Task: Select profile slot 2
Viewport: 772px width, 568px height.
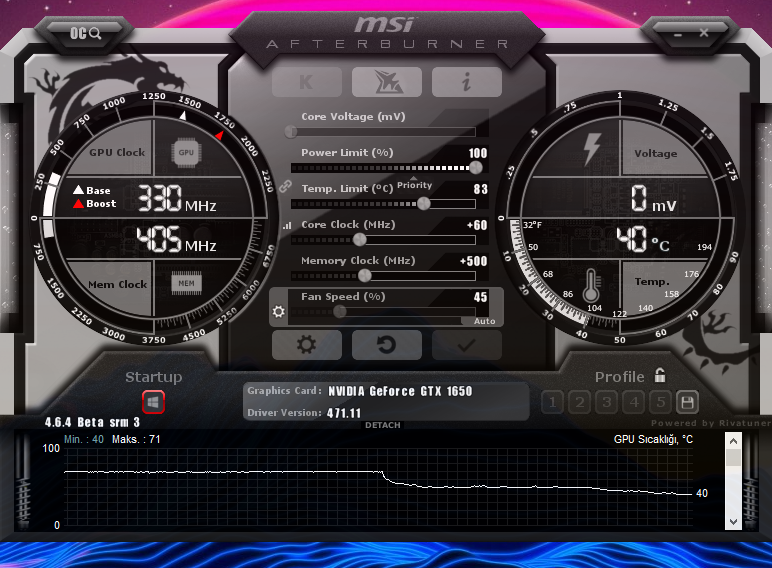Action: [x=579, y=403]
